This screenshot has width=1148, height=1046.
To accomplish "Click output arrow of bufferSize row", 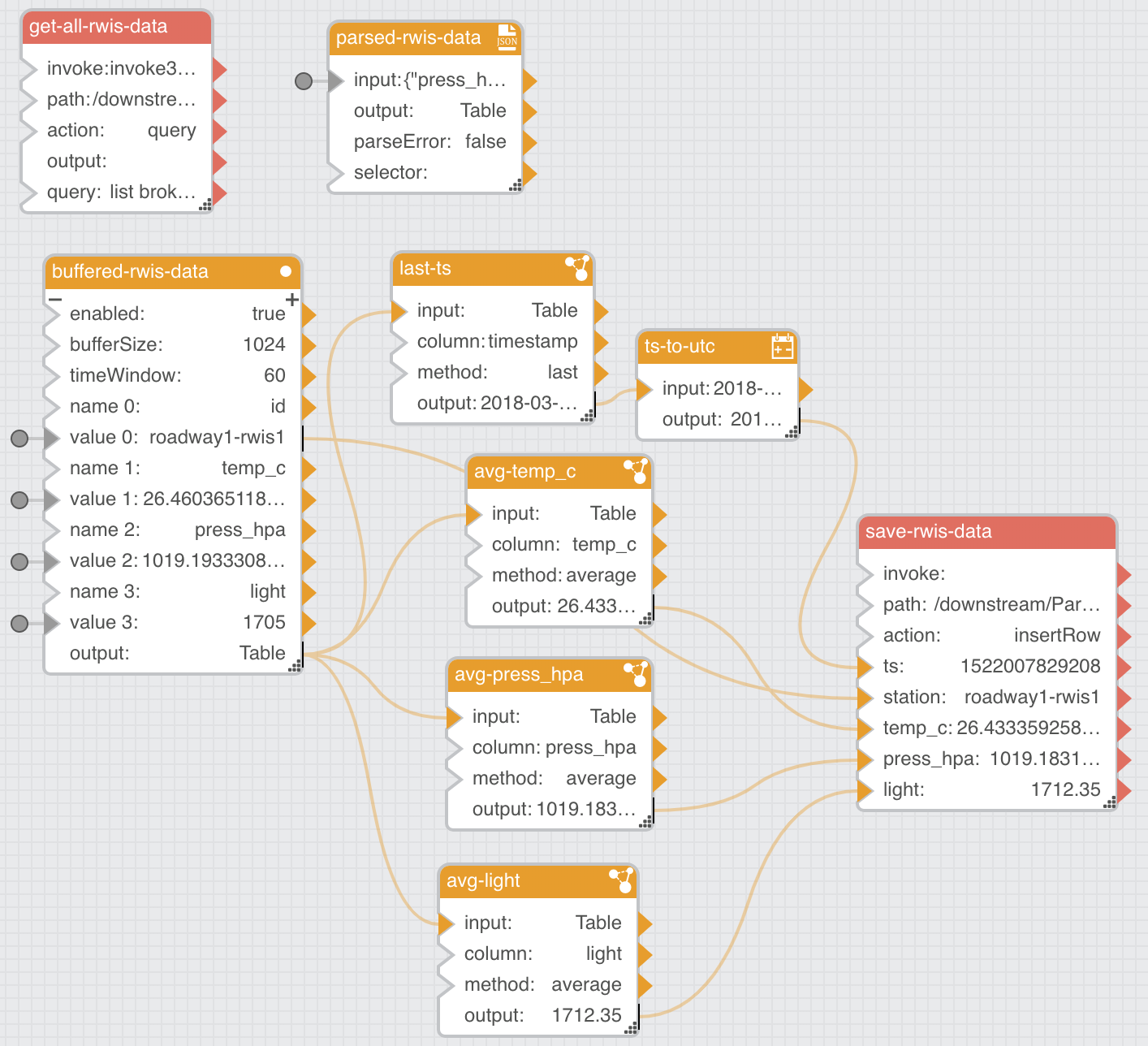I will [309, 346].
